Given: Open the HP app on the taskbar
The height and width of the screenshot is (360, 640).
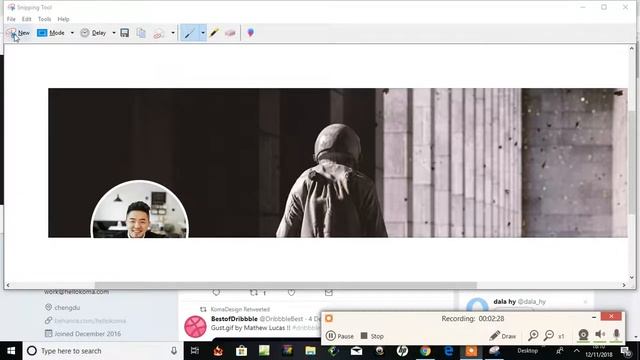Looking at the screenshot, I should click(402, 351).
